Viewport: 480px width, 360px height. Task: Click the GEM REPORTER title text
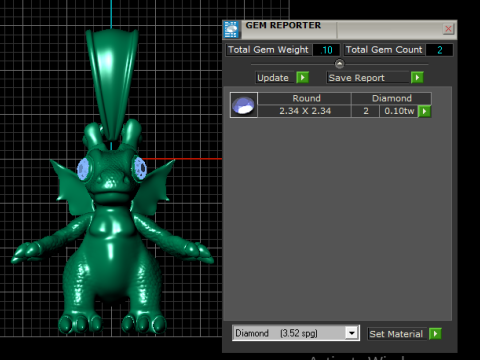283,25
